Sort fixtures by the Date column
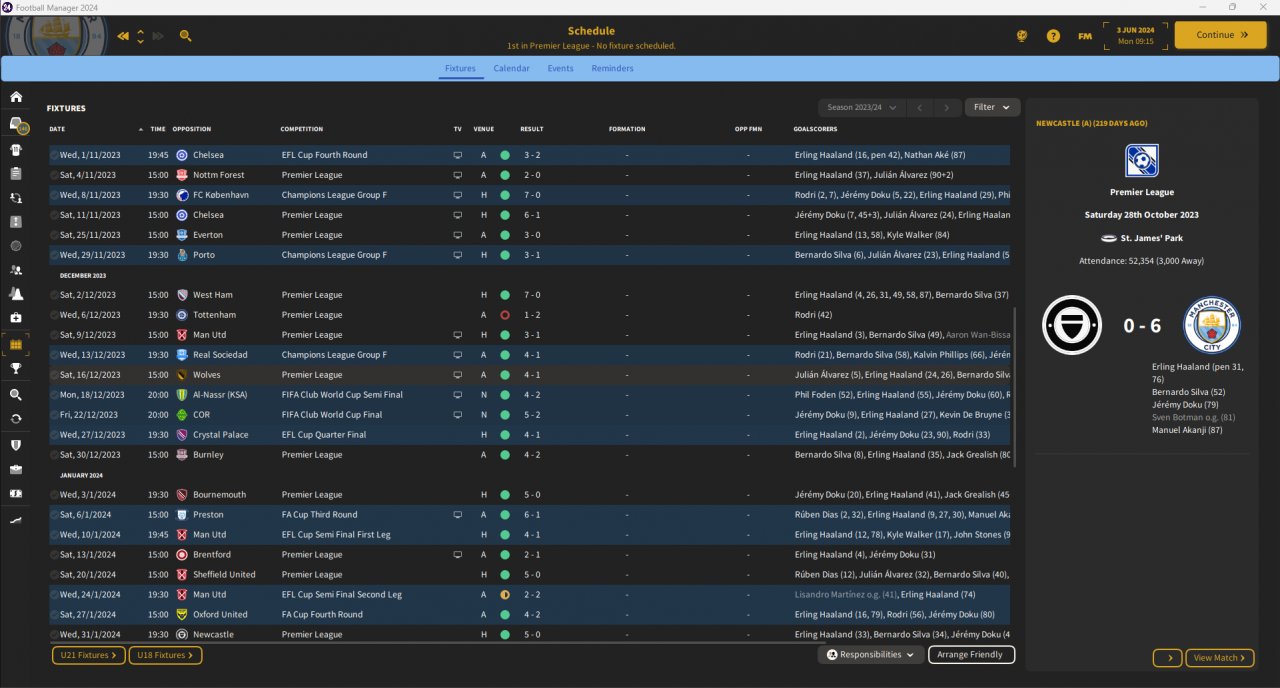This screenshot has width=1280, height=688. tap(57, 129)
